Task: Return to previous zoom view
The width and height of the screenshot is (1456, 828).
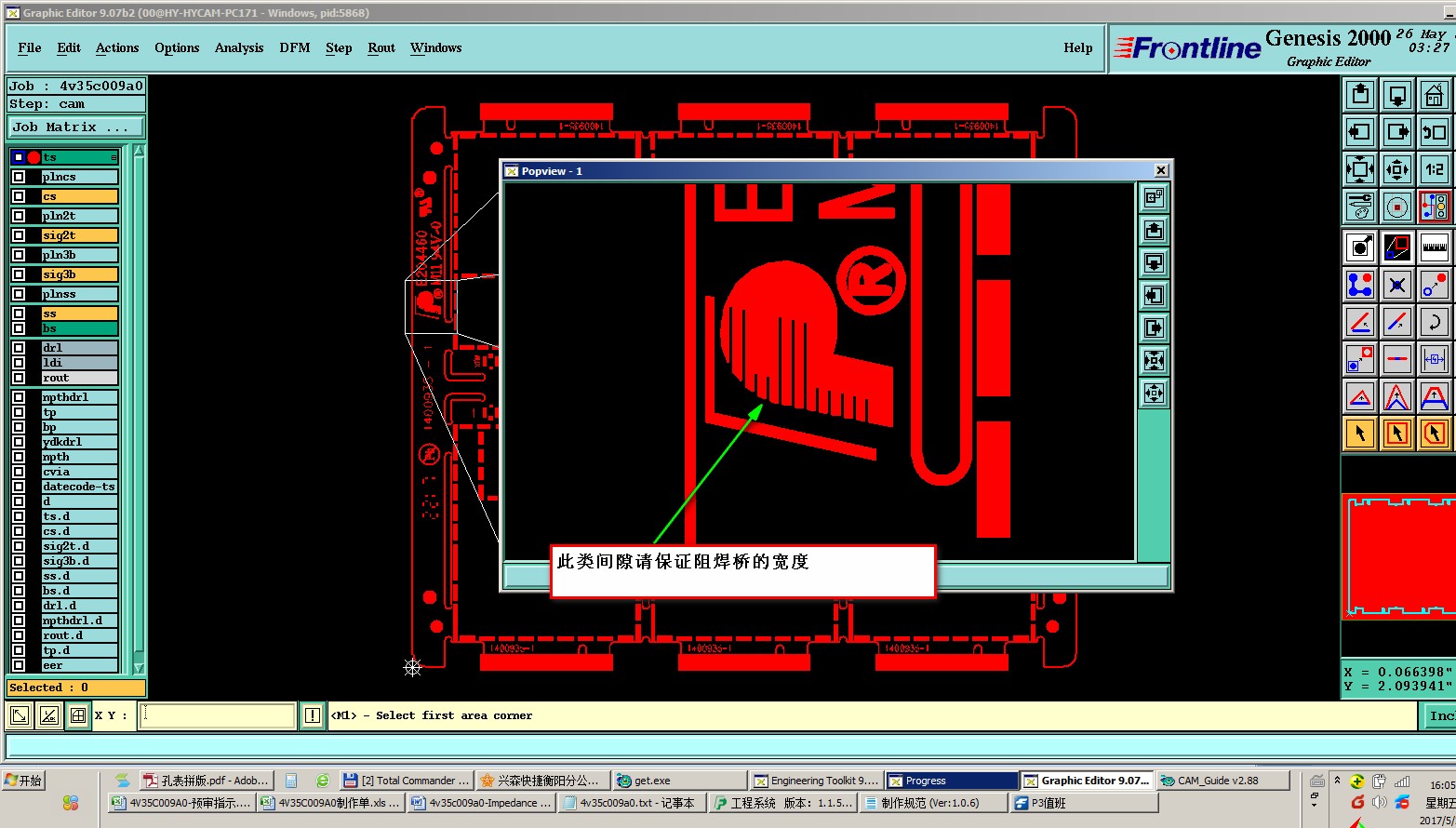Action: [x=1435, y=131]
